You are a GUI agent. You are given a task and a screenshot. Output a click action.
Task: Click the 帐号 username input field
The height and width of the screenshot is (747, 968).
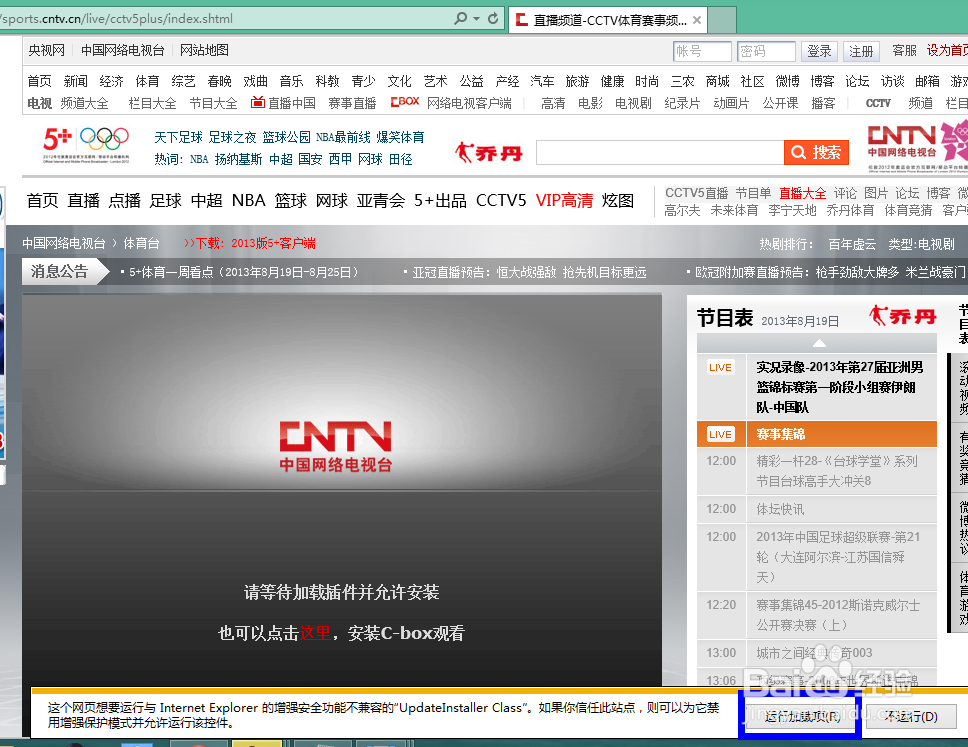coord(702,51)
